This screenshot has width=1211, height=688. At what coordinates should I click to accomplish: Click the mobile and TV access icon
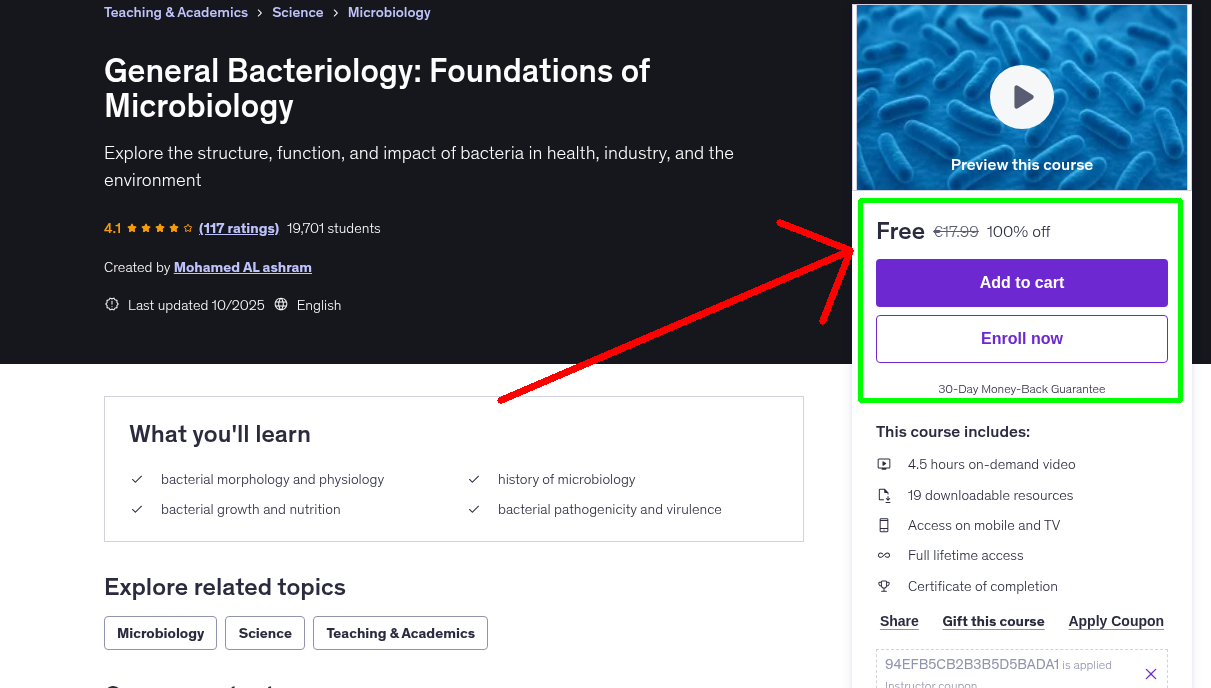click(884, 525)
